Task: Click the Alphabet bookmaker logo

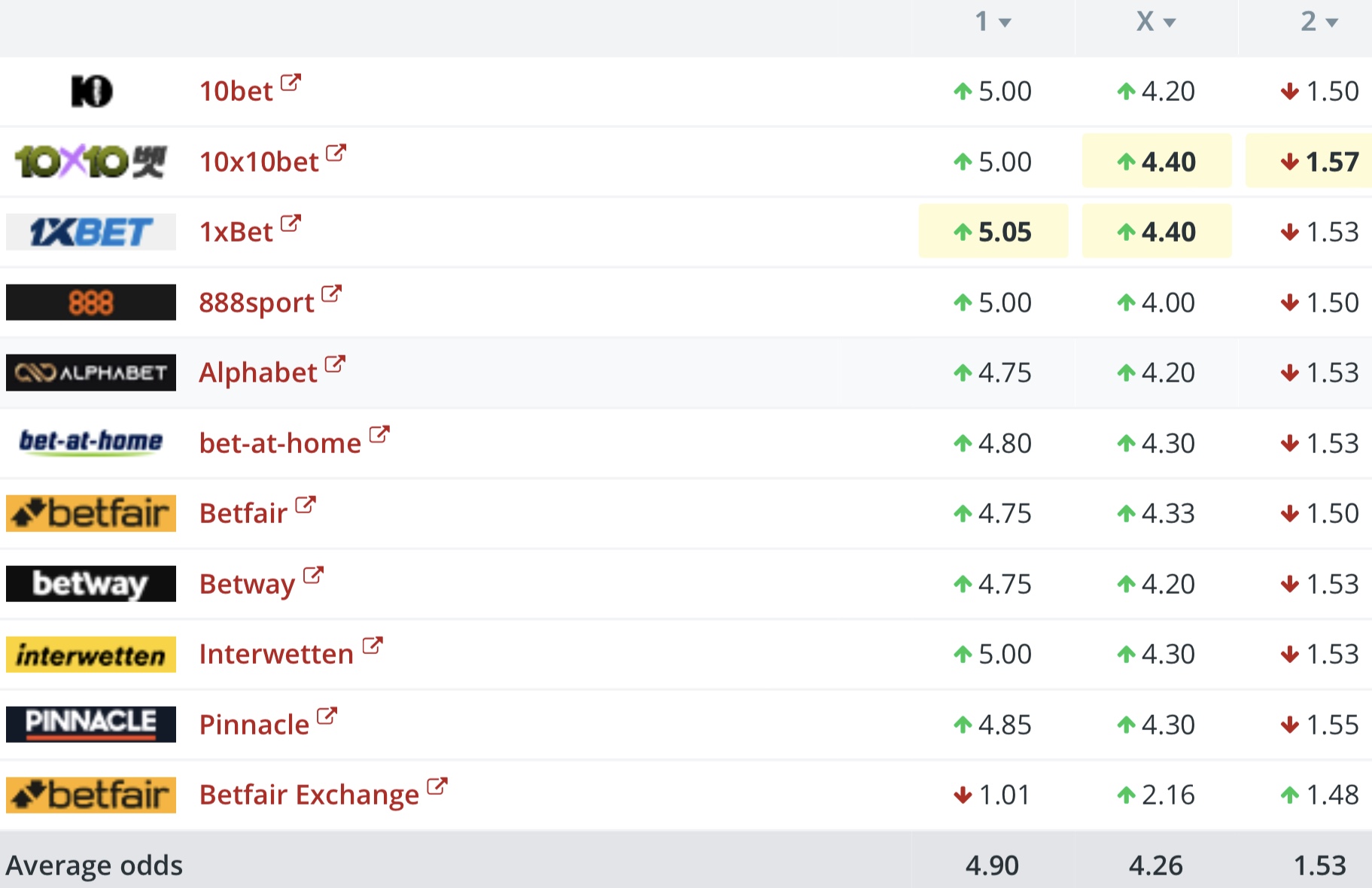Action: 91,373
